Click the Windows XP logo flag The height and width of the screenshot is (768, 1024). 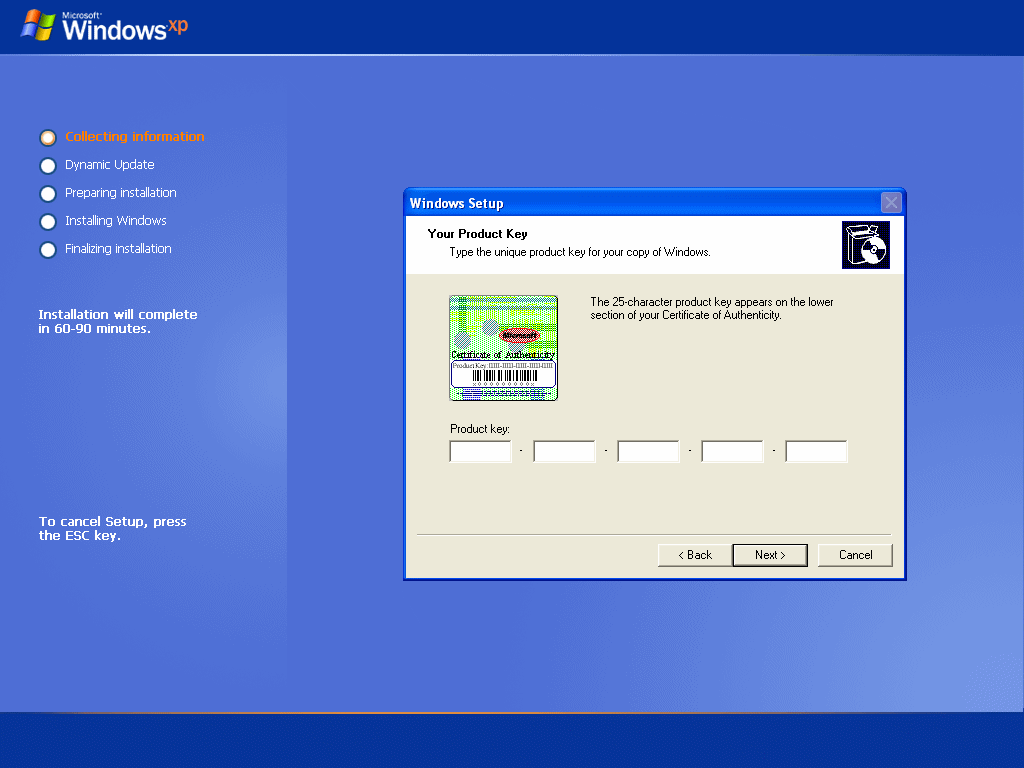point(38,25)
